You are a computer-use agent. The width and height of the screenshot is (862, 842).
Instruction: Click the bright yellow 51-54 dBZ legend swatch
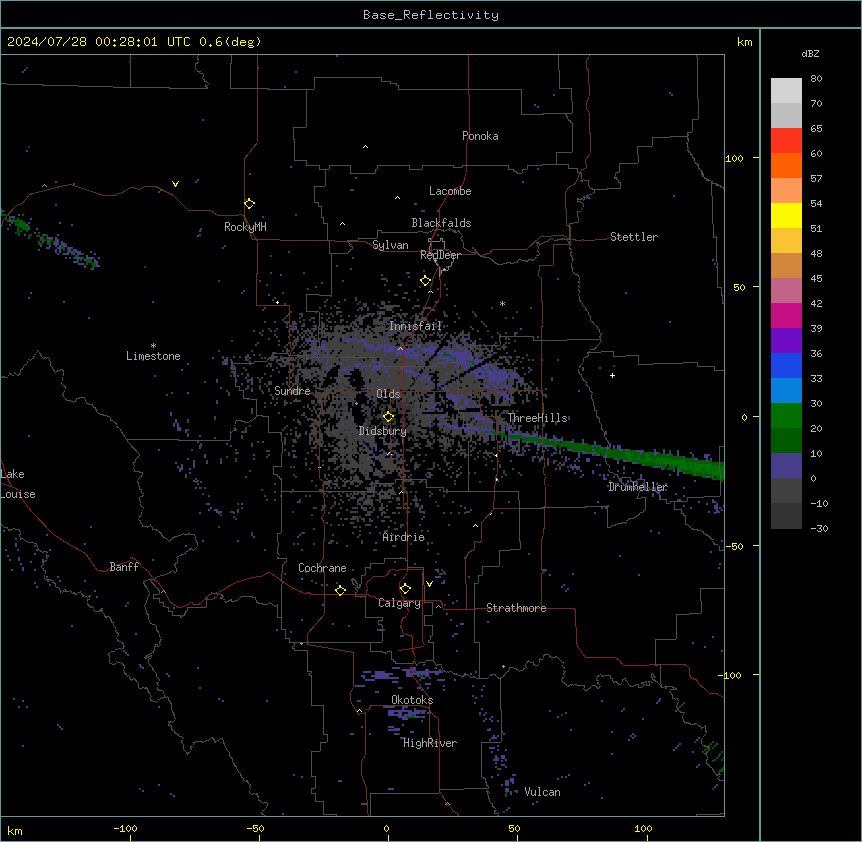(x=786, y=215)
